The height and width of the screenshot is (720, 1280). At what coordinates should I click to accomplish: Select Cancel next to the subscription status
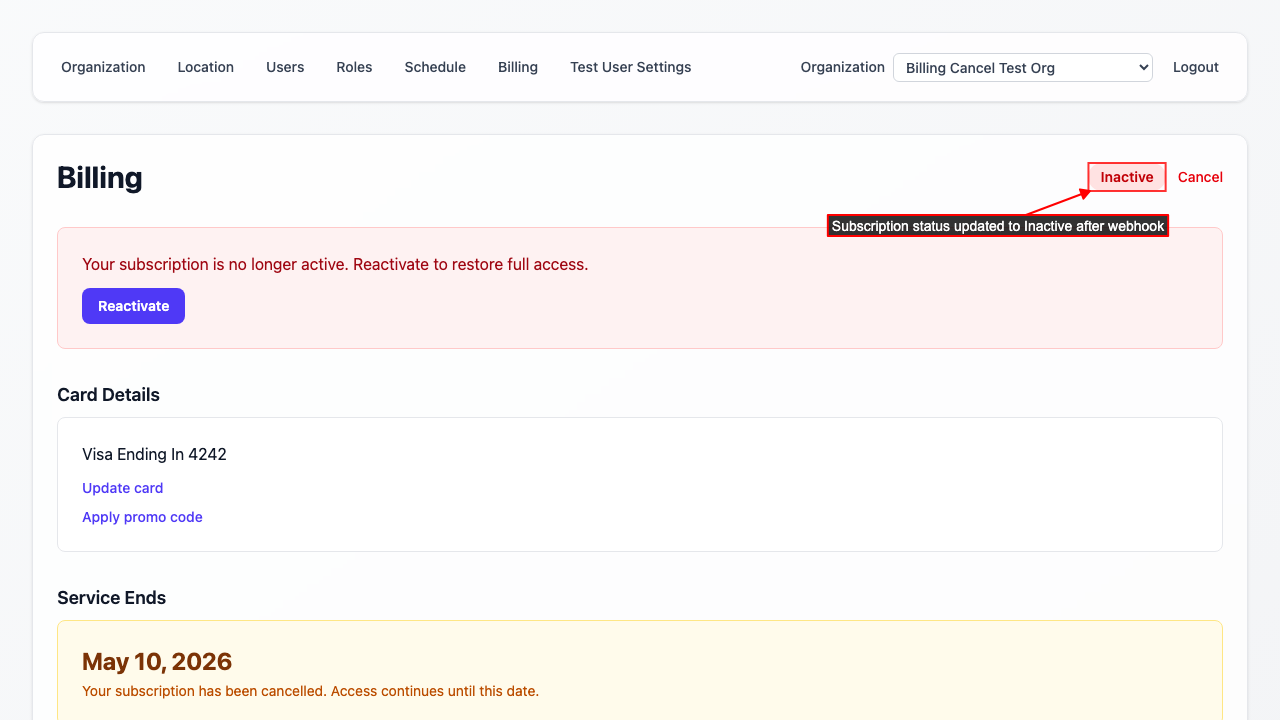[x=1200, y=176]
